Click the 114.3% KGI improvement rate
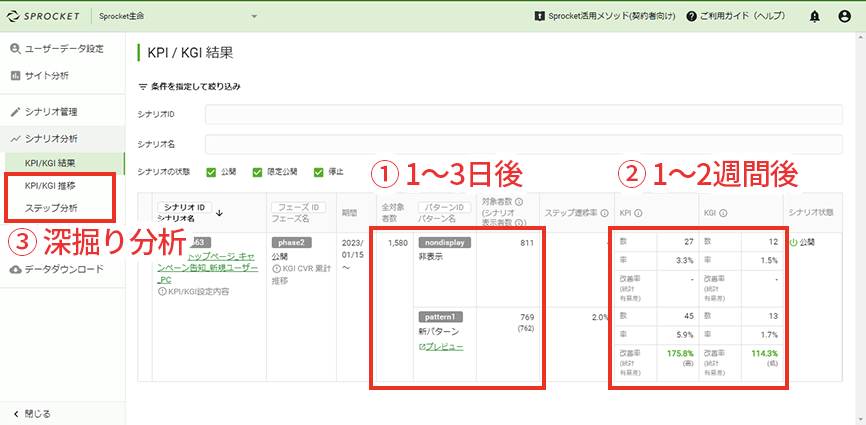The image size is (866, 425). 765,353
